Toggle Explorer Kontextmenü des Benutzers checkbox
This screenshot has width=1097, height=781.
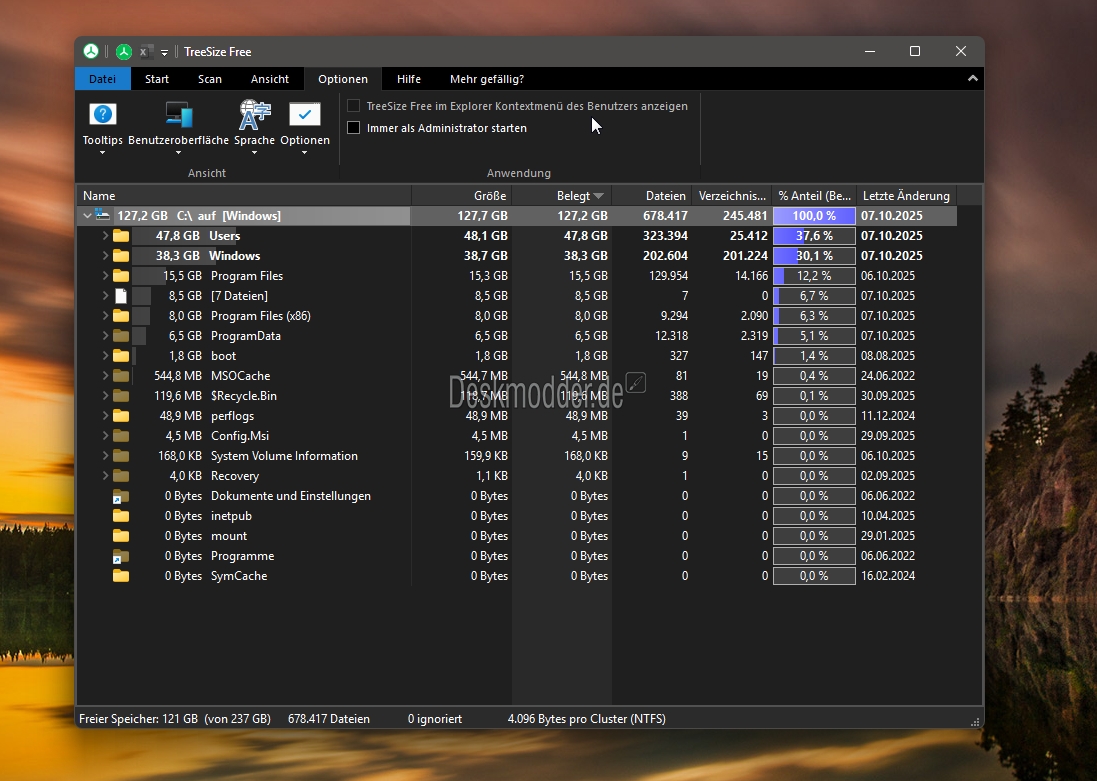353,106
